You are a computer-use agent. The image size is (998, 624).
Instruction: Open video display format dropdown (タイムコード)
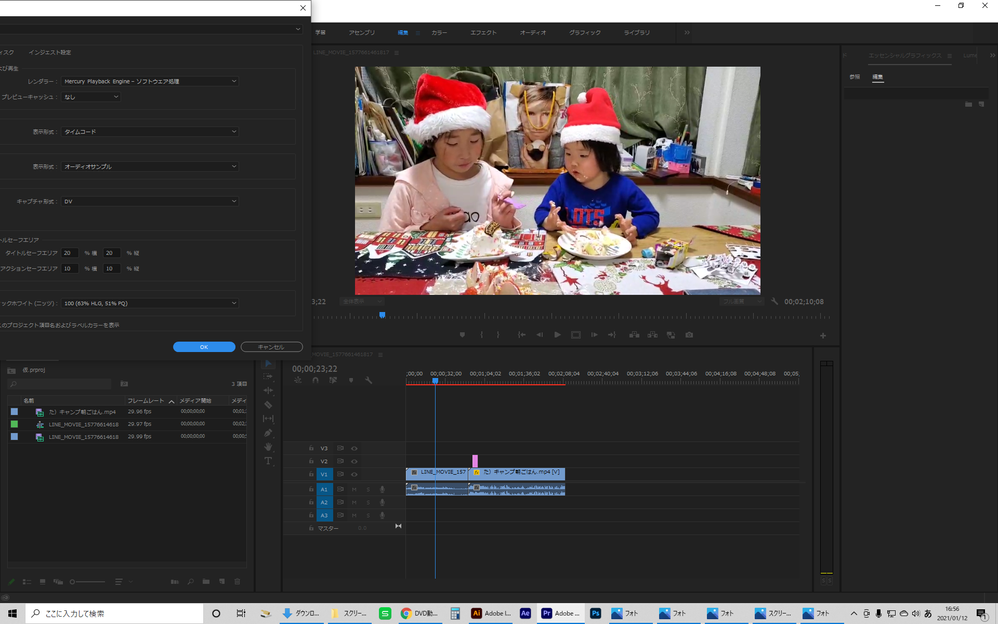[x=150, y=132]
